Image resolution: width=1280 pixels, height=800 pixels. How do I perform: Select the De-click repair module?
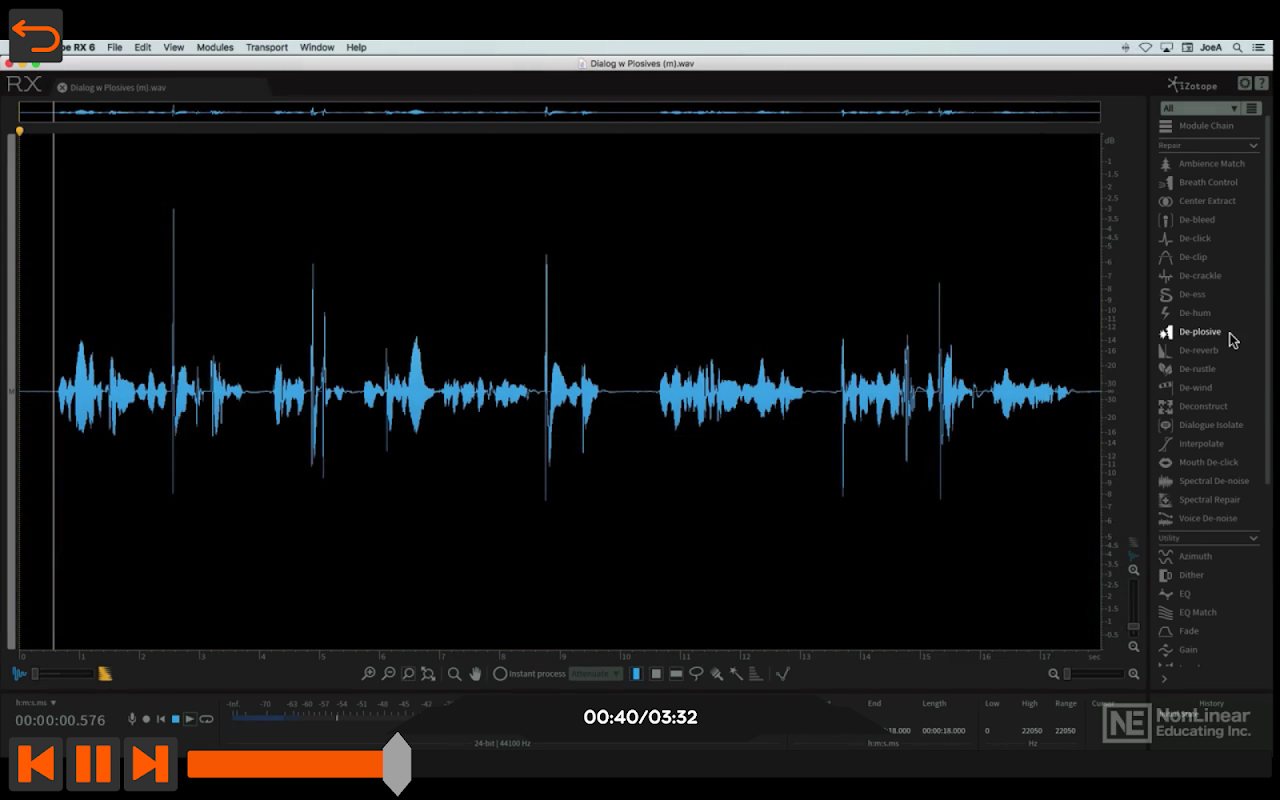point(1194,238)
